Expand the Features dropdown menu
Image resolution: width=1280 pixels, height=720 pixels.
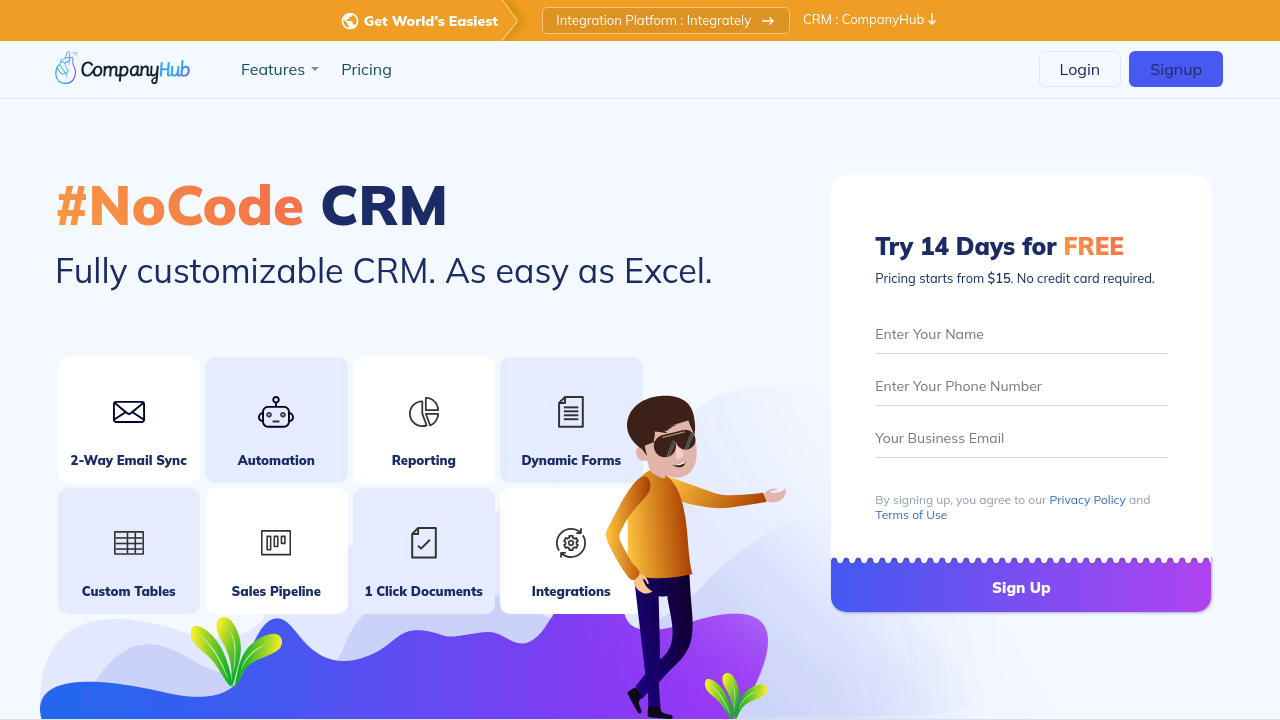tap(280, 69)
